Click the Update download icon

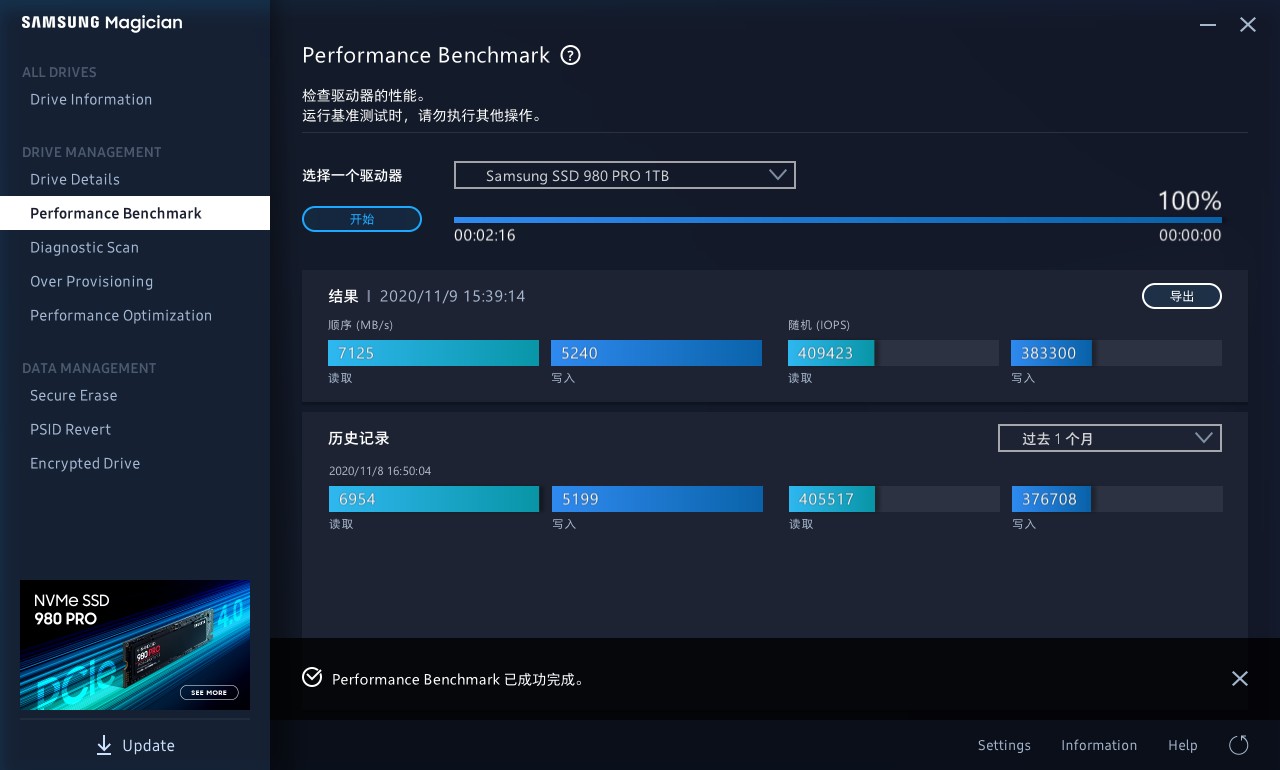(x=104, y=745)
